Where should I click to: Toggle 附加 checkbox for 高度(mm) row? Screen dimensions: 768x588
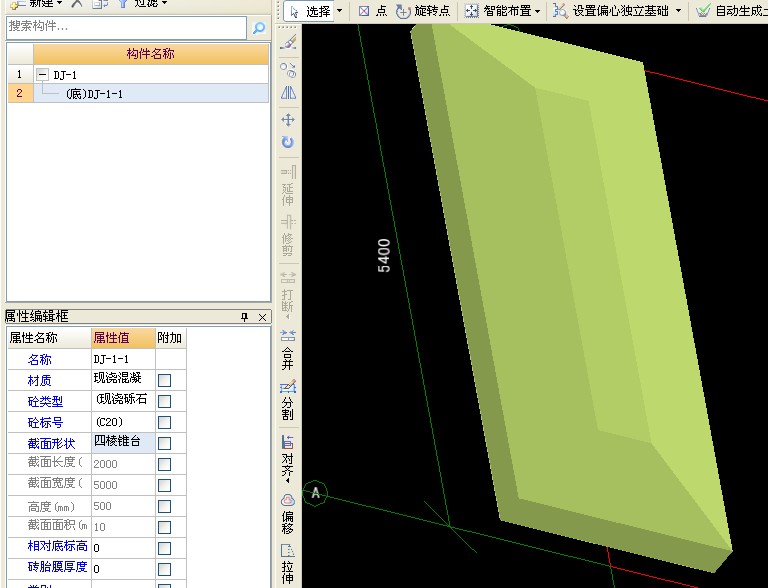coord(165,506)
